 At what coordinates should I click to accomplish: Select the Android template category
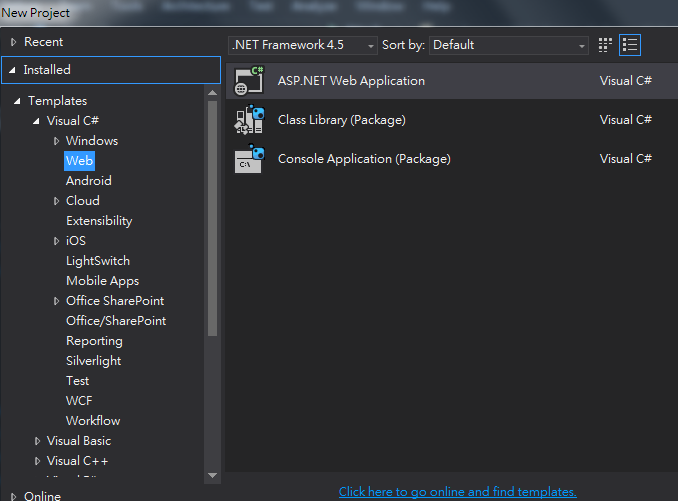click(89, 181)
